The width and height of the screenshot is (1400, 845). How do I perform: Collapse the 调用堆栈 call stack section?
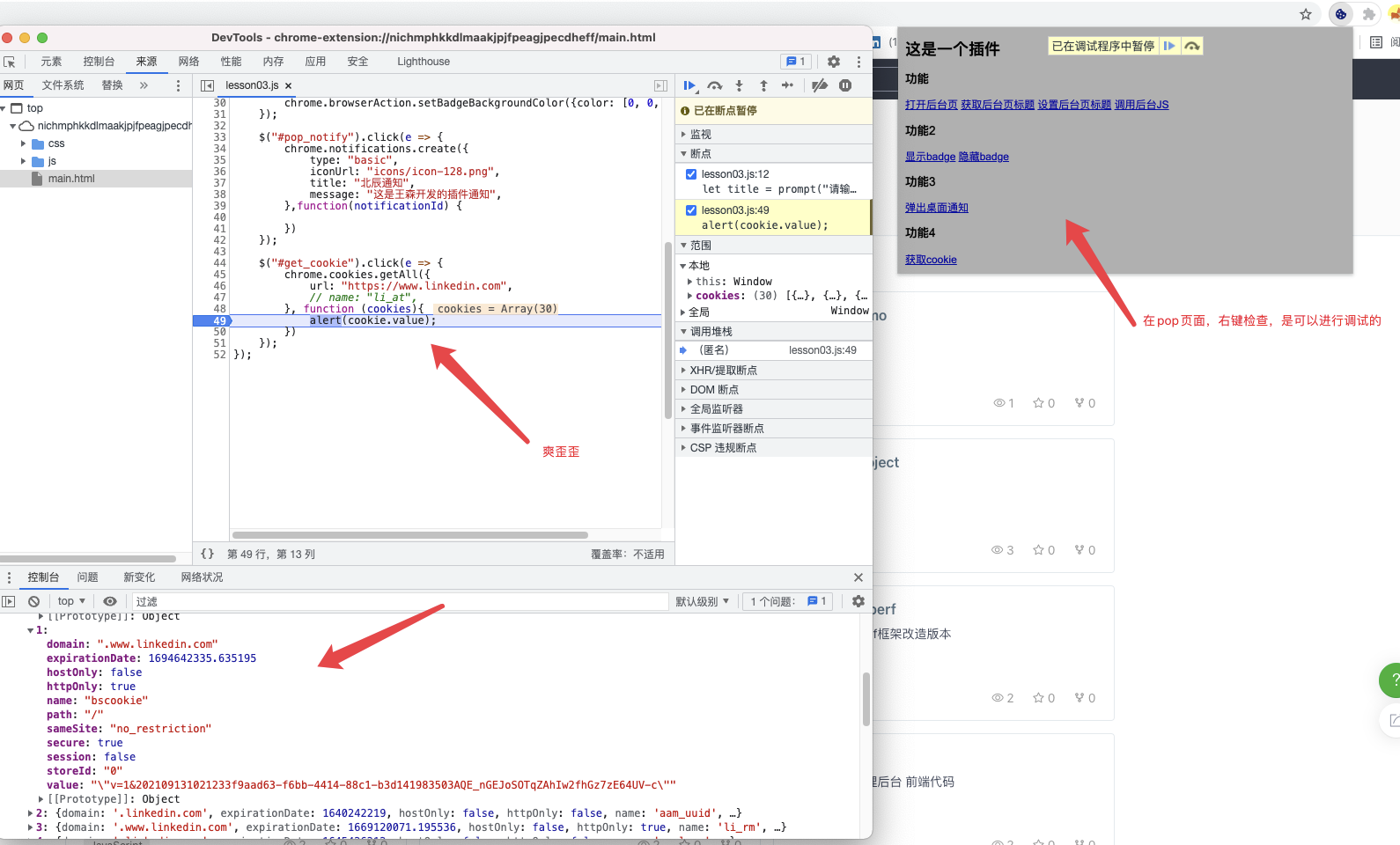pyautogui.click(x=774, y=332)
